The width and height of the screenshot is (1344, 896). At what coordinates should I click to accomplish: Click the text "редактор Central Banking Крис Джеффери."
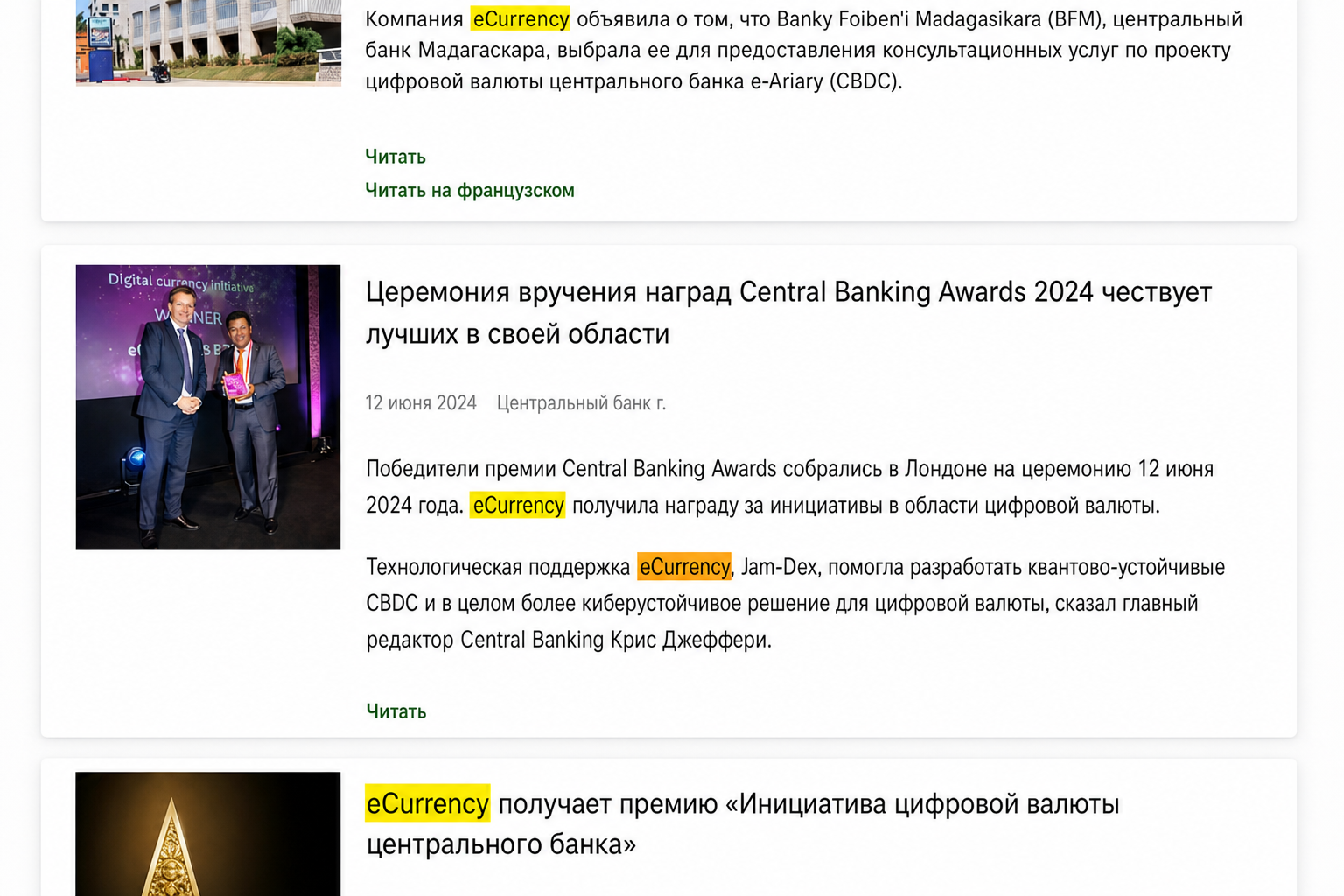[x=569, y=640]
